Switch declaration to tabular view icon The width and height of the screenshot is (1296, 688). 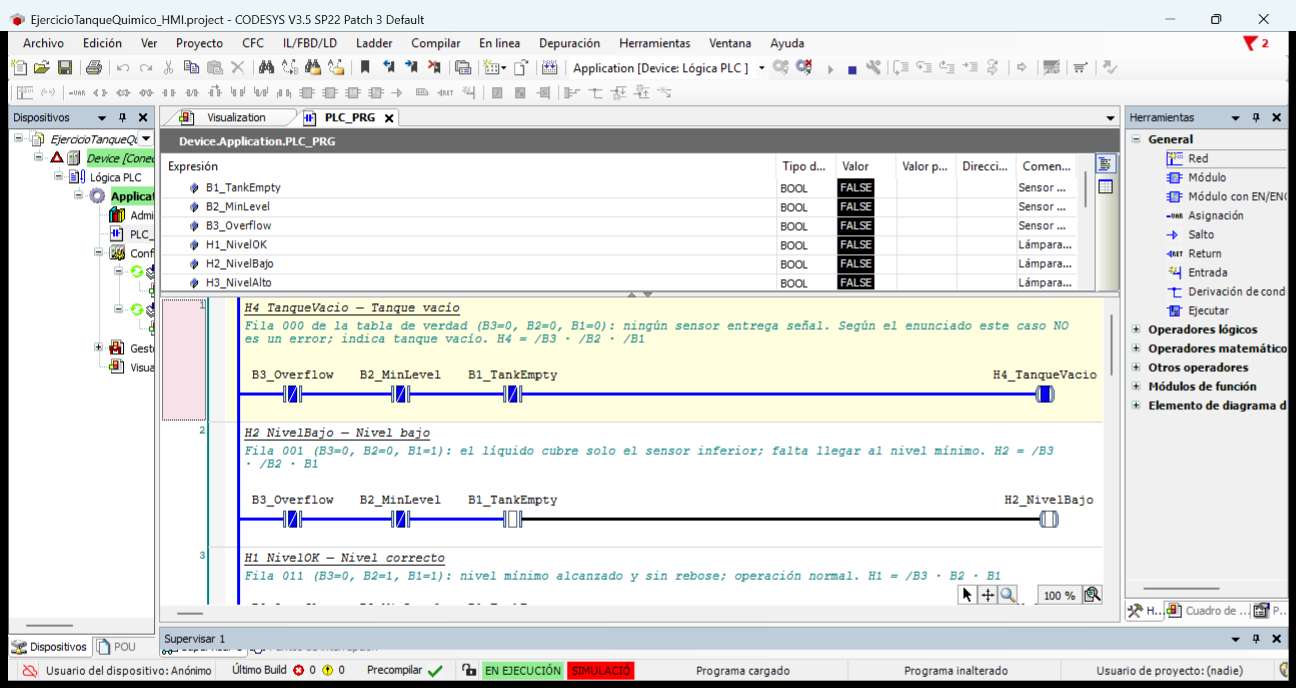pyautogui.click(x=1105, y=187)
